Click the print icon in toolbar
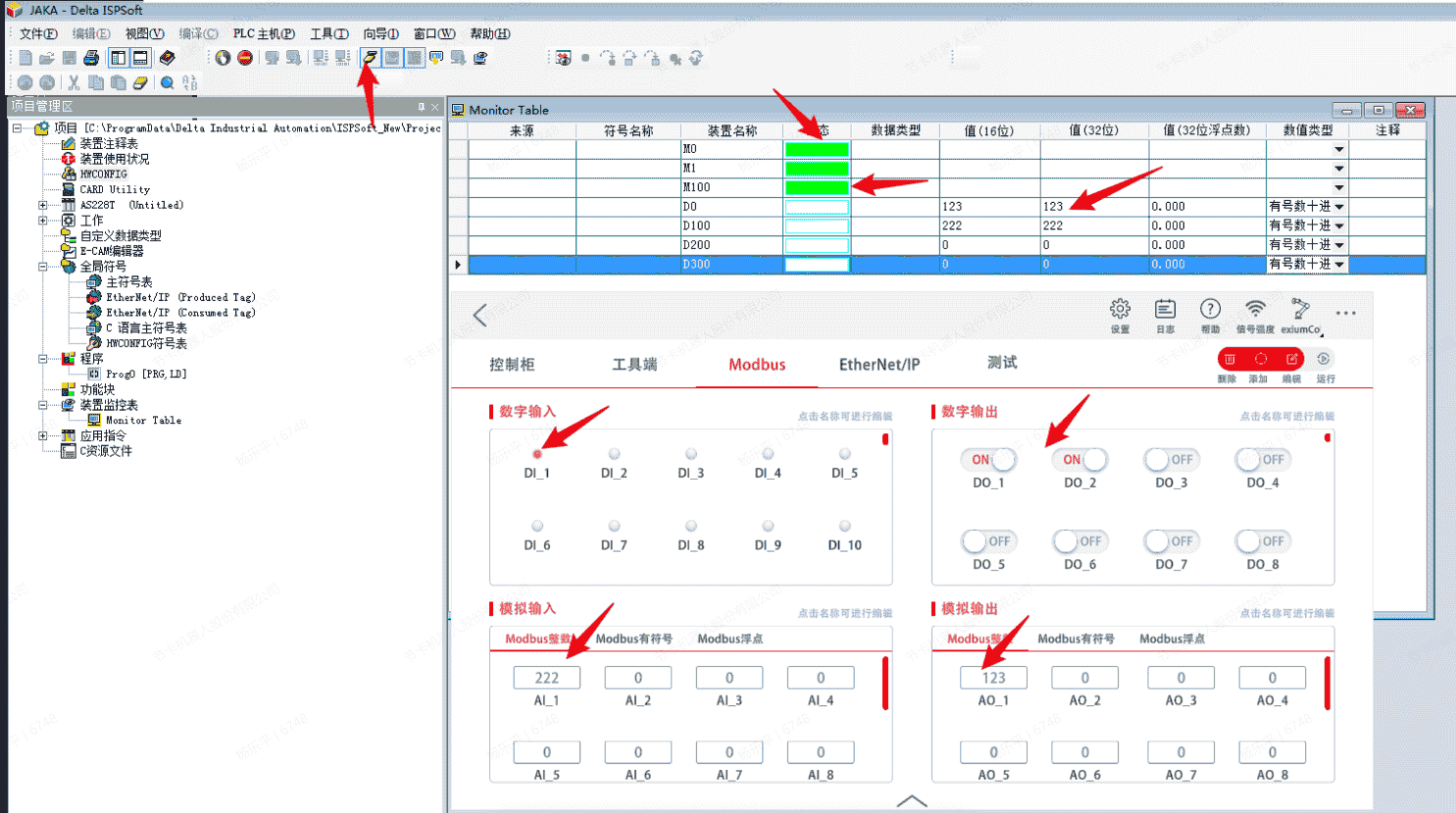 click(x=91, y=59)
